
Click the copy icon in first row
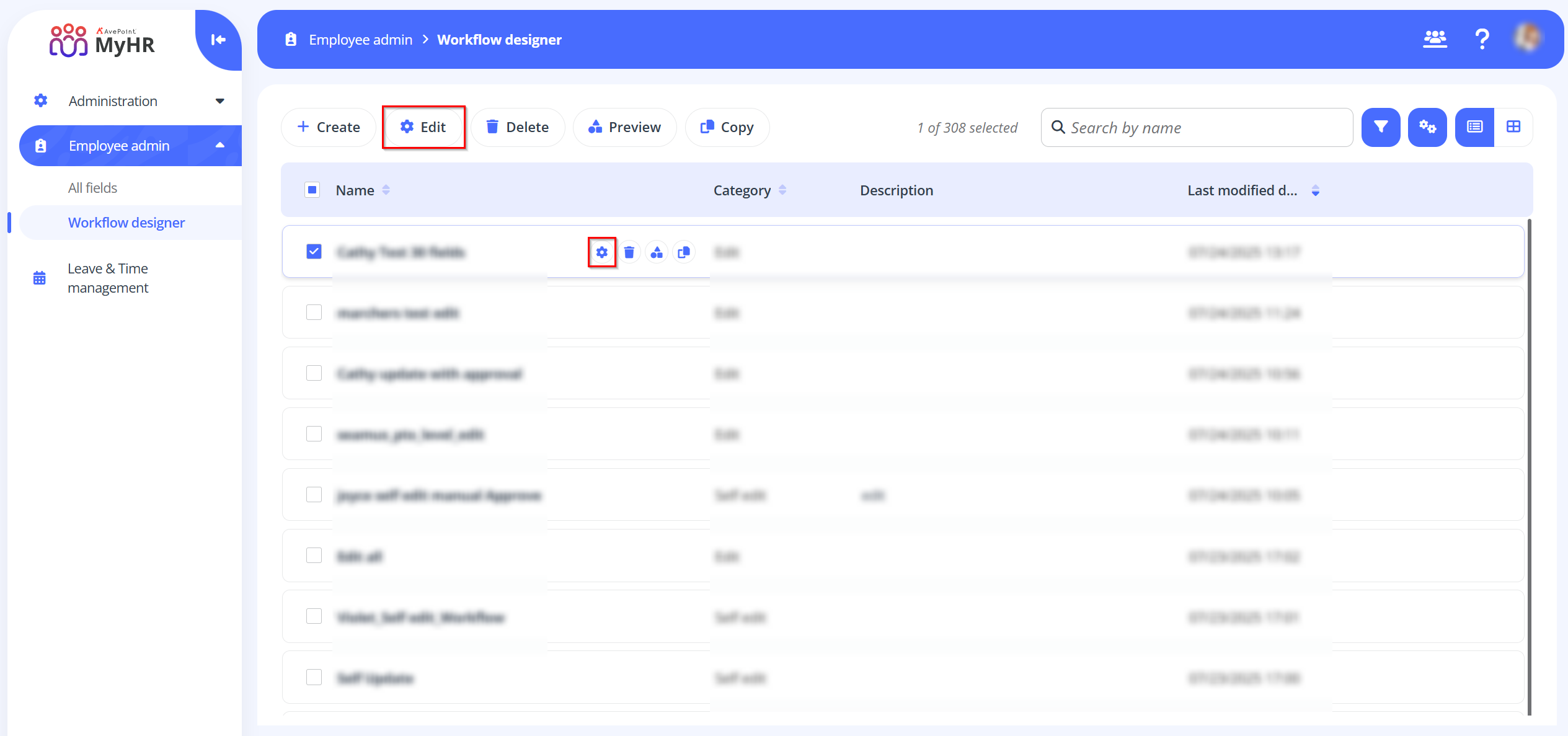coord(684,252)
